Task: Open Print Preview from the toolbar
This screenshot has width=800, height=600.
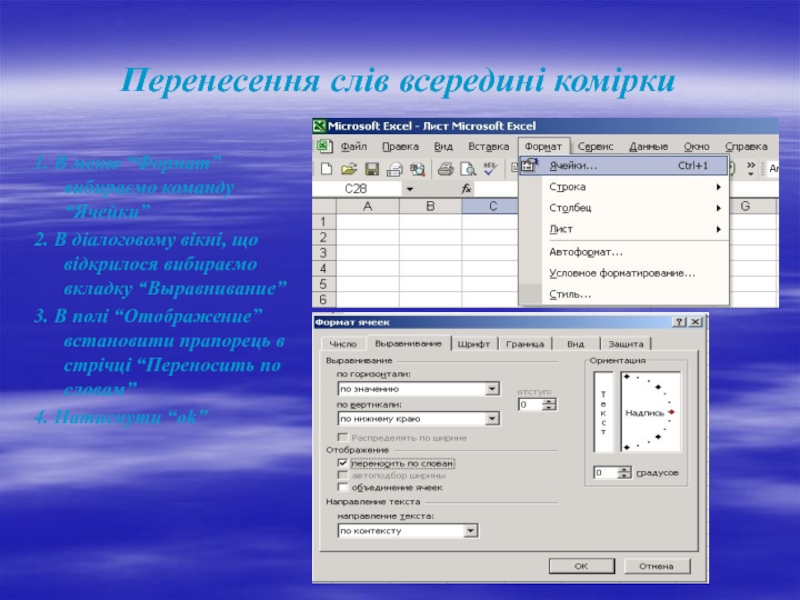Action: pyautogui.click(x=467, y=168)
